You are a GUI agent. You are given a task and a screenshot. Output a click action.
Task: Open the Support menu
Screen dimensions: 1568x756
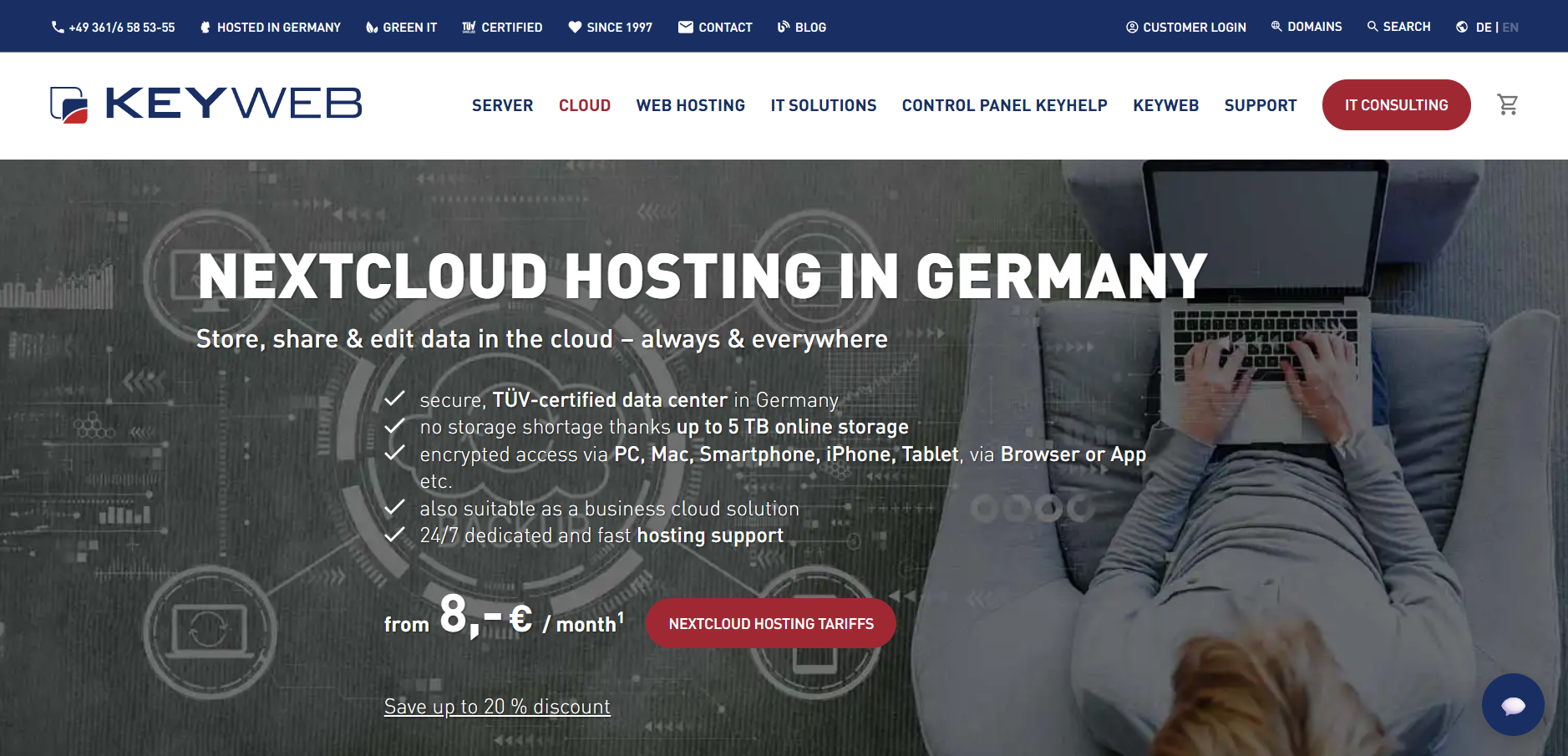1261,105
